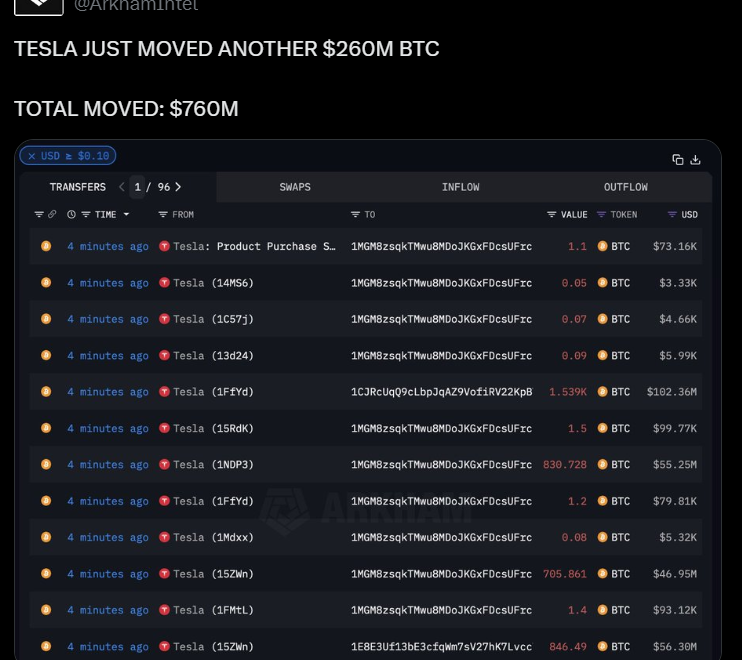Open the Tesla (1C57j) sender address
Image resolution: width=742 pixels, height=660 pixels.
tap(213, 319)
